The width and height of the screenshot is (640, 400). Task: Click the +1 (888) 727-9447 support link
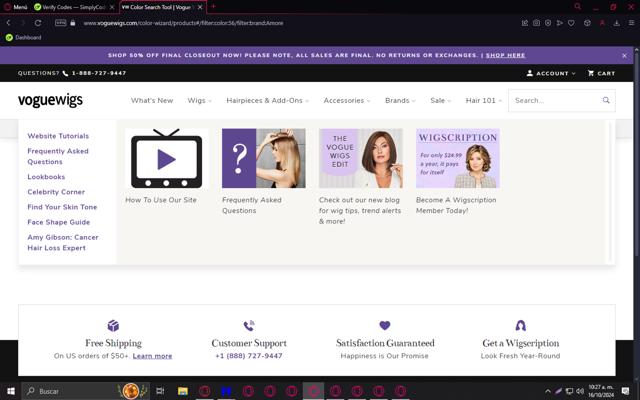point(249,356)
